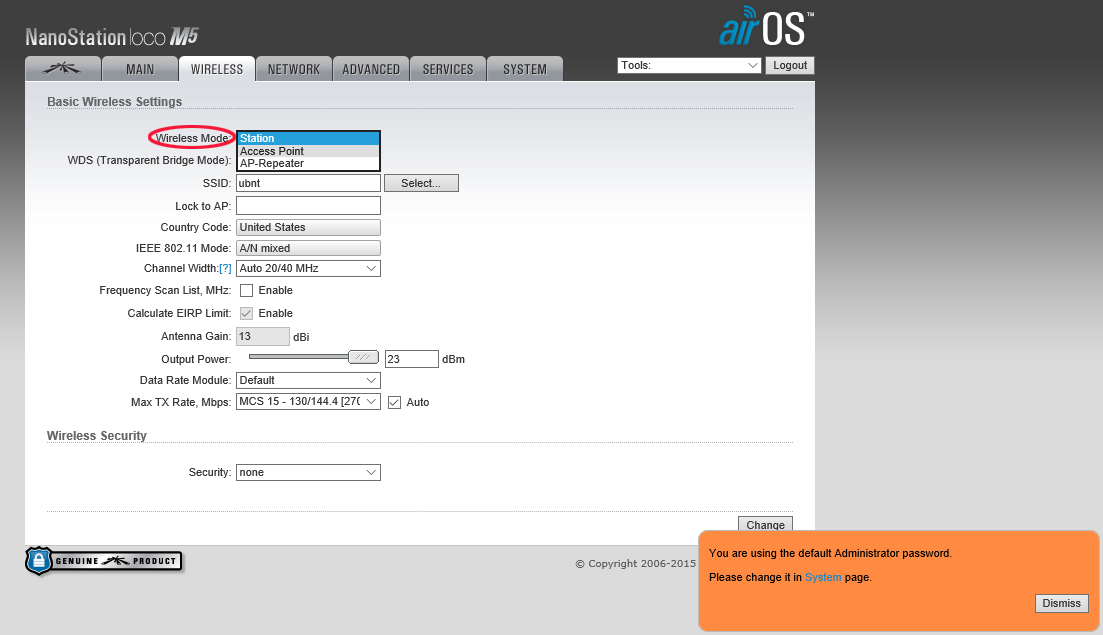
Task: Click the Basic Wireless Settings heading
Action: [x=115, y=102]
